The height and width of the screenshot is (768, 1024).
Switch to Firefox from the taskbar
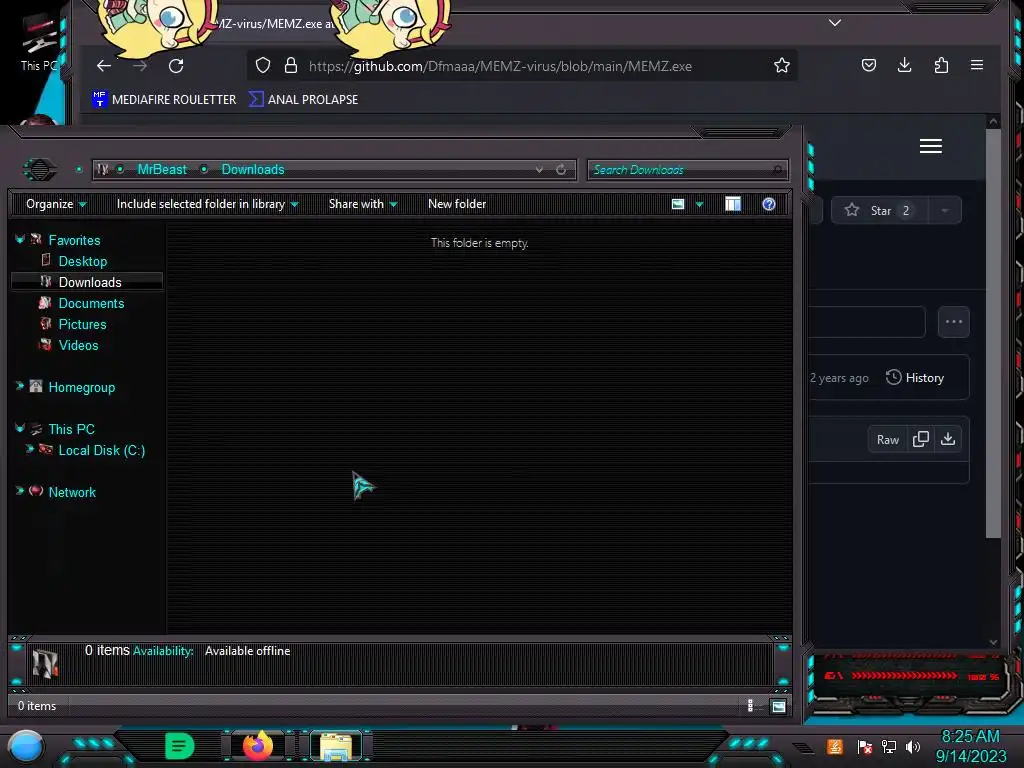tap(257, 746)
